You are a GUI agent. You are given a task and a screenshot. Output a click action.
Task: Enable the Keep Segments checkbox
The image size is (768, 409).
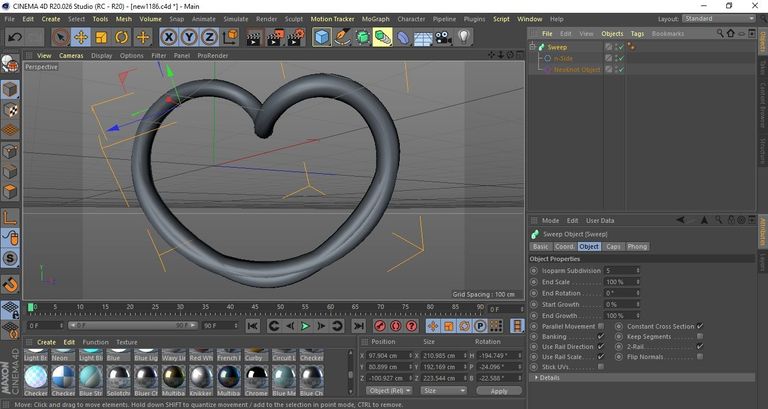tap(700, 337)
